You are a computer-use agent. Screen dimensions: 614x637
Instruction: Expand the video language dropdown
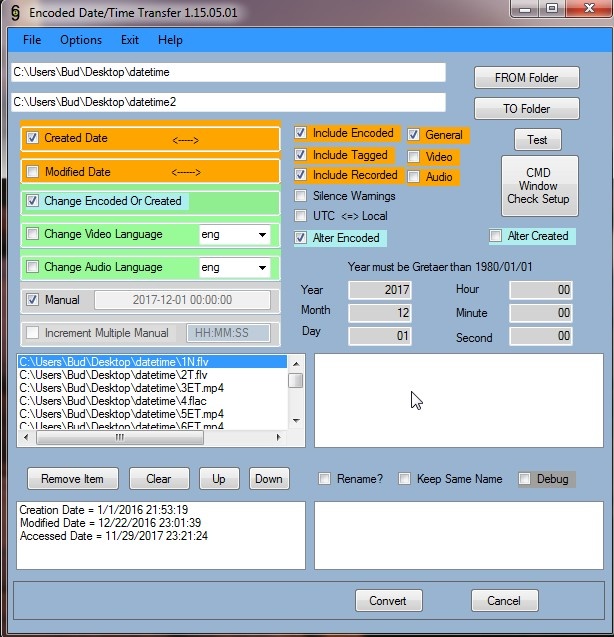pos(263,234)
